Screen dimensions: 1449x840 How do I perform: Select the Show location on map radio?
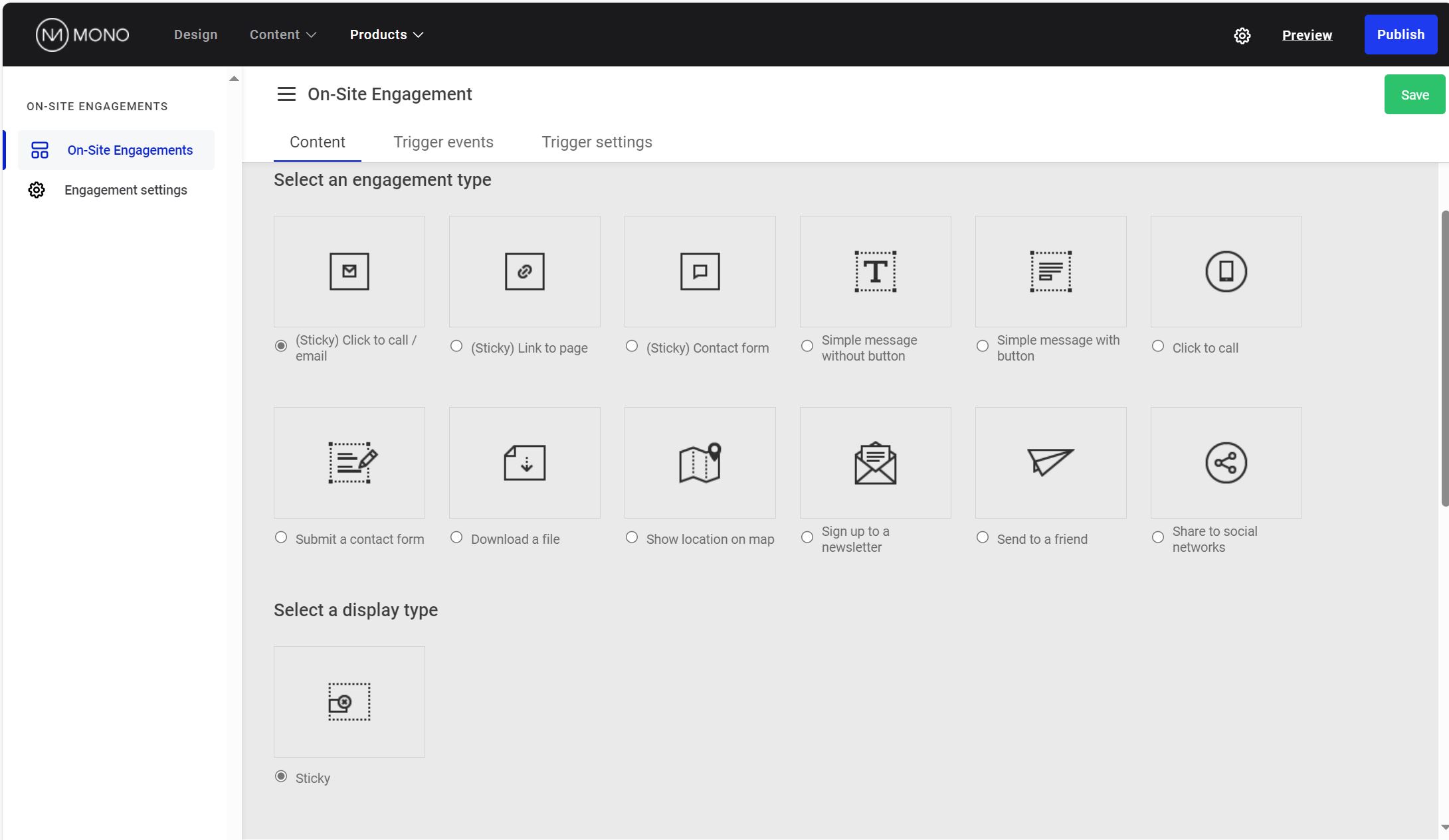point(632,537)
